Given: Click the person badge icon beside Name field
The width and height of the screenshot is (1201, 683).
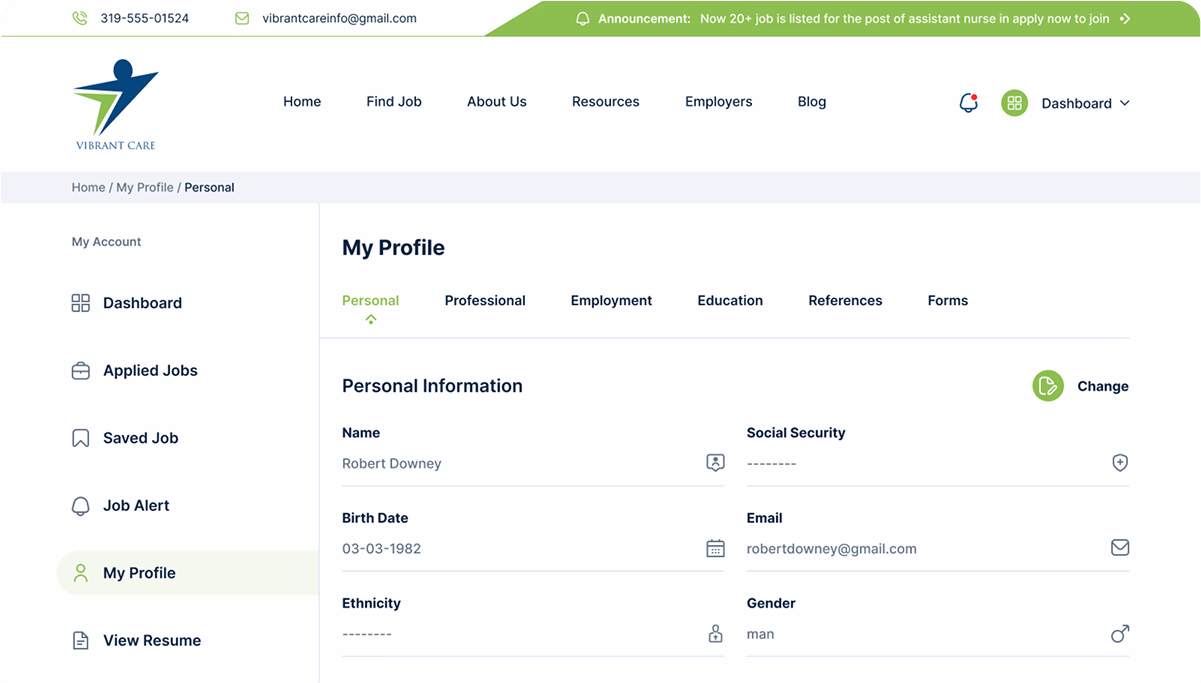Looking at the screenshot, I should tap(715, 462).
